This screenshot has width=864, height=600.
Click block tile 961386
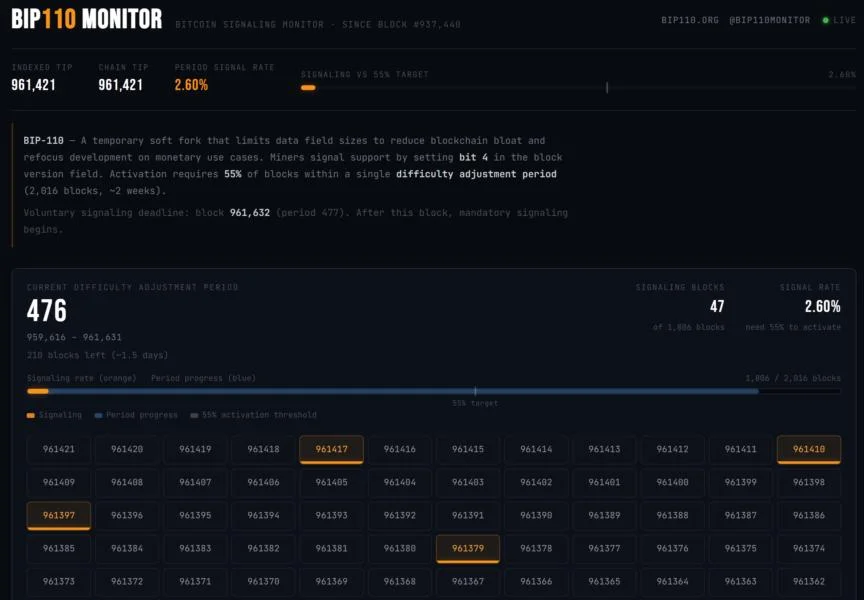pos(809,516)
